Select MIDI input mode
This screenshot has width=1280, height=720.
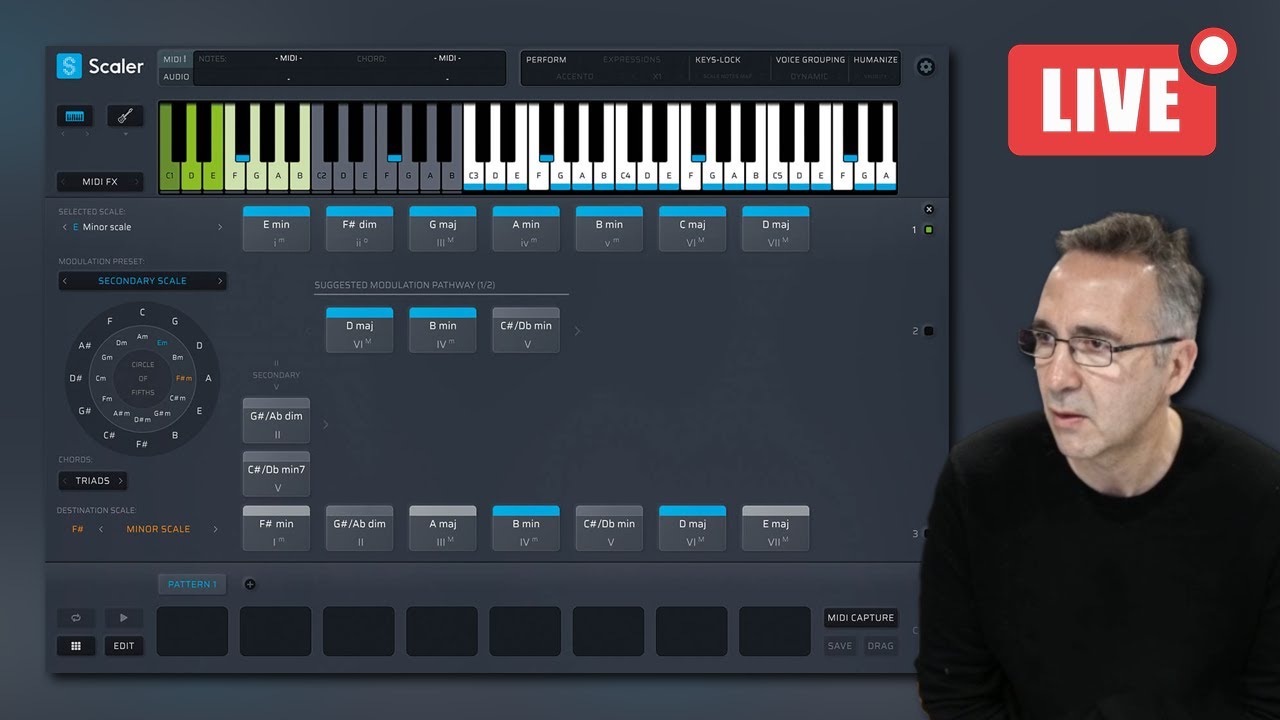[175, 60]
